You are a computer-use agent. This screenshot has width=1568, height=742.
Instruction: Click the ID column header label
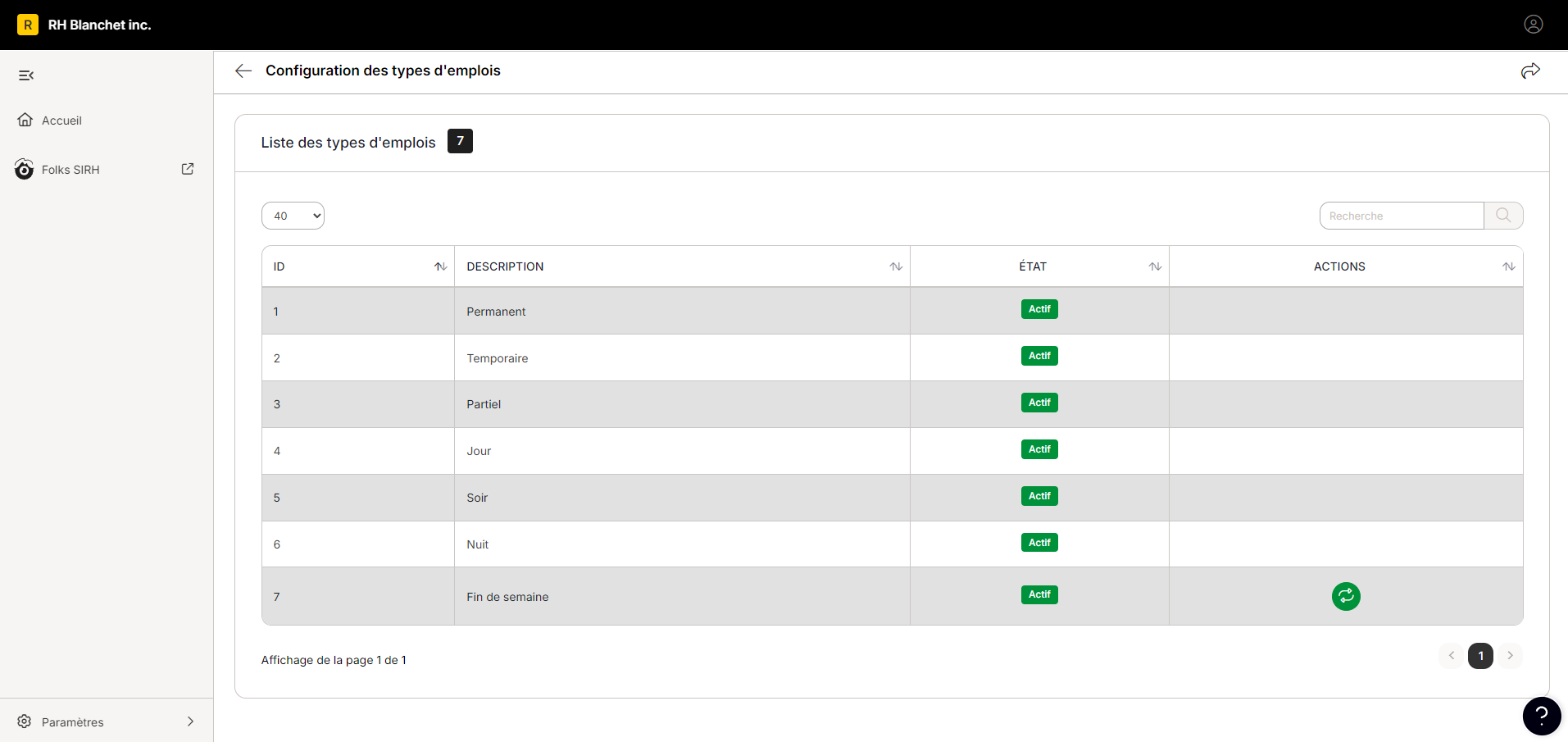pos(279,266)
